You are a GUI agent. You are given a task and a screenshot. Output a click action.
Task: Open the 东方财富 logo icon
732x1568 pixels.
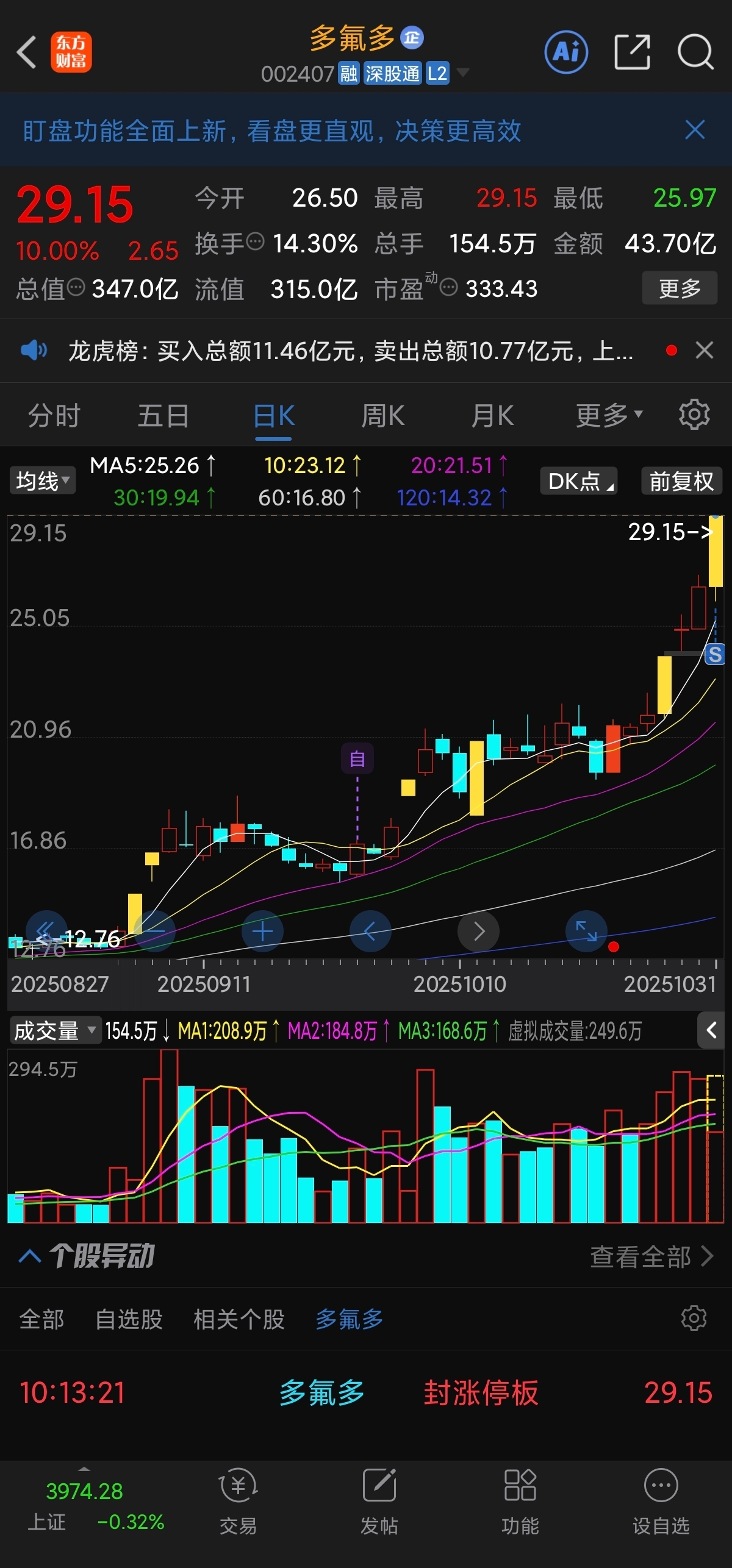point(71,52)
